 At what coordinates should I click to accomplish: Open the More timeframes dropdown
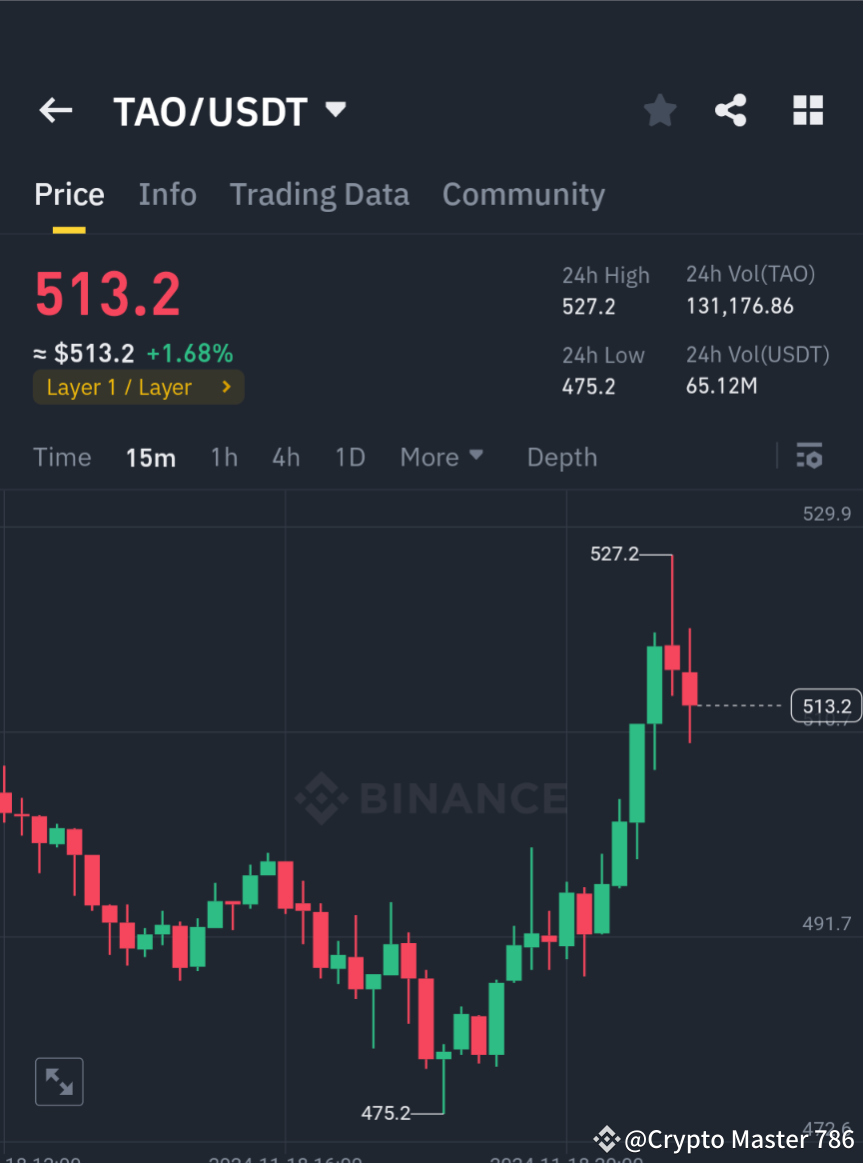tap(441, 456)
